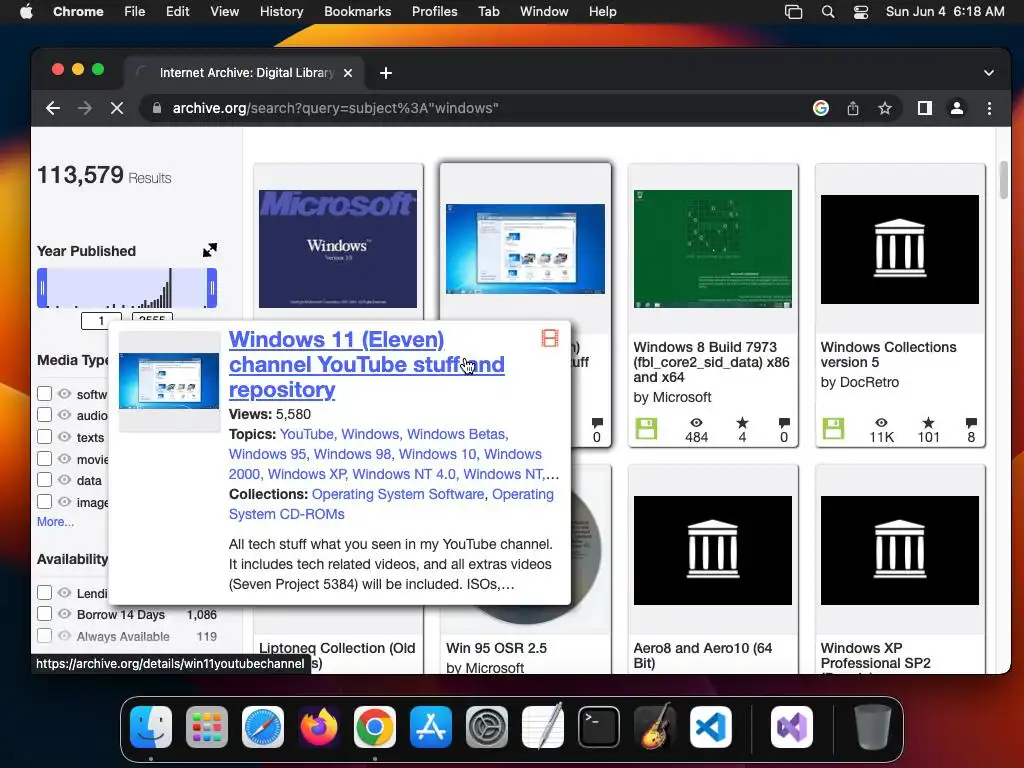The width and height of the screenshot is (1024, 768).
Task: Open Spotlight search in menu bar
Action: pos(828,12)
